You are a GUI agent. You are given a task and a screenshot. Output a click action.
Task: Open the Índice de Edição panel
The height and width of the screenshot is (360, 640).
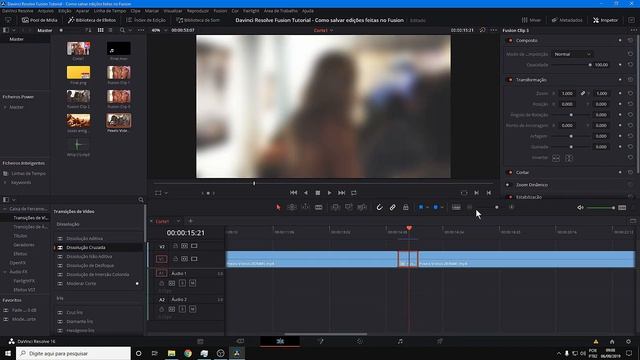[146, 20]
